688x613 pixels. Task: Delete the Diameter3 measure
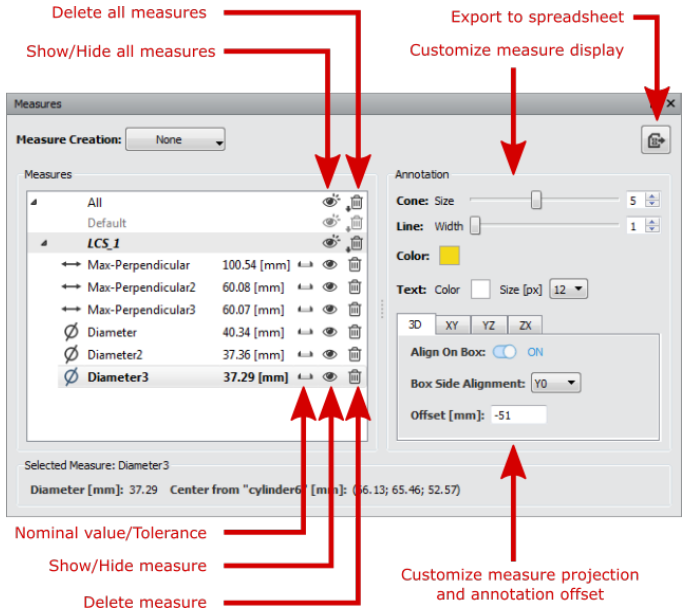tap(355, 377)
